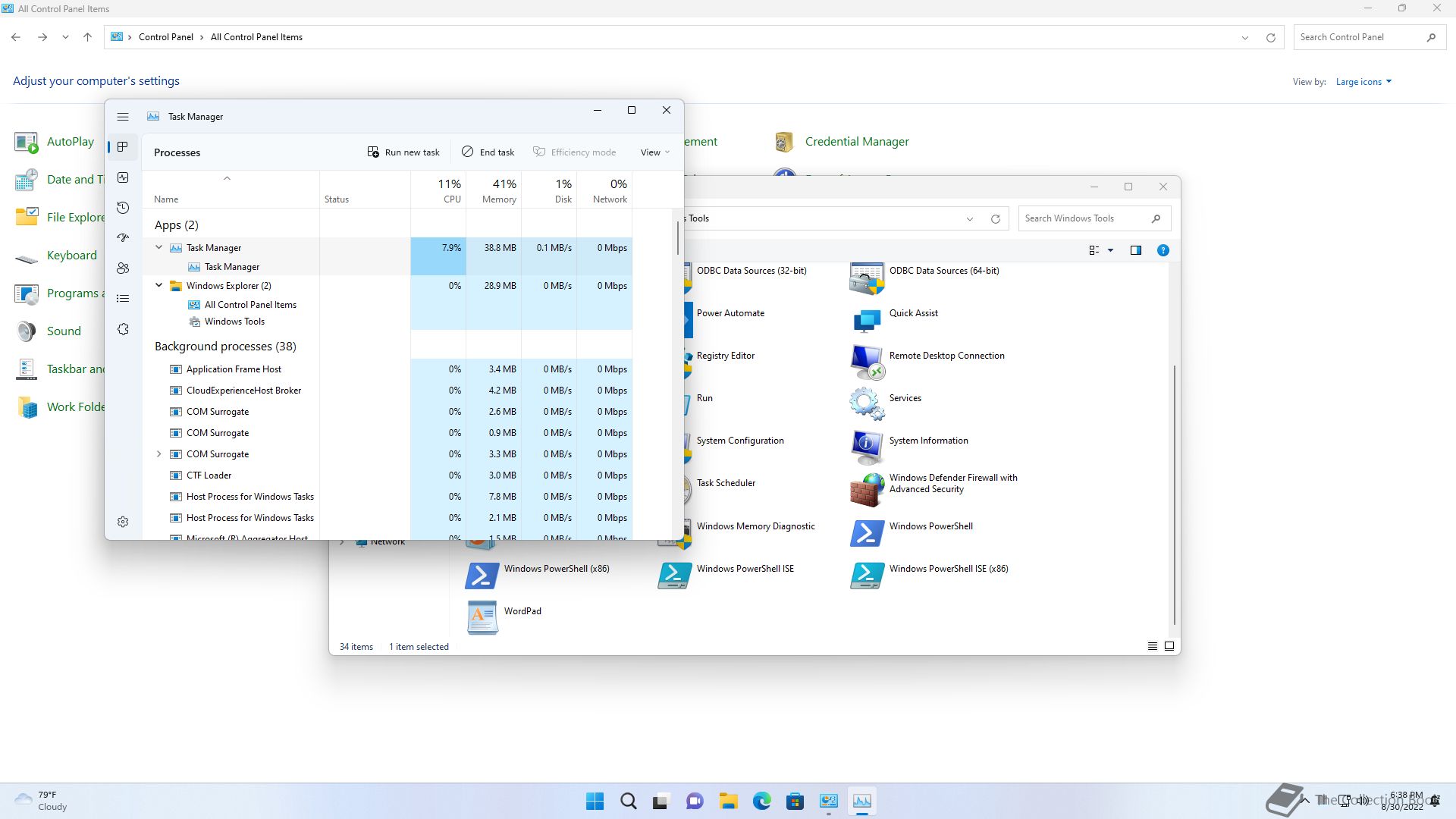Image resolution: width=1456 pixels, height=819 pixels.
Task: Open Keyboard settings in Control Panel
Action: 55,256
